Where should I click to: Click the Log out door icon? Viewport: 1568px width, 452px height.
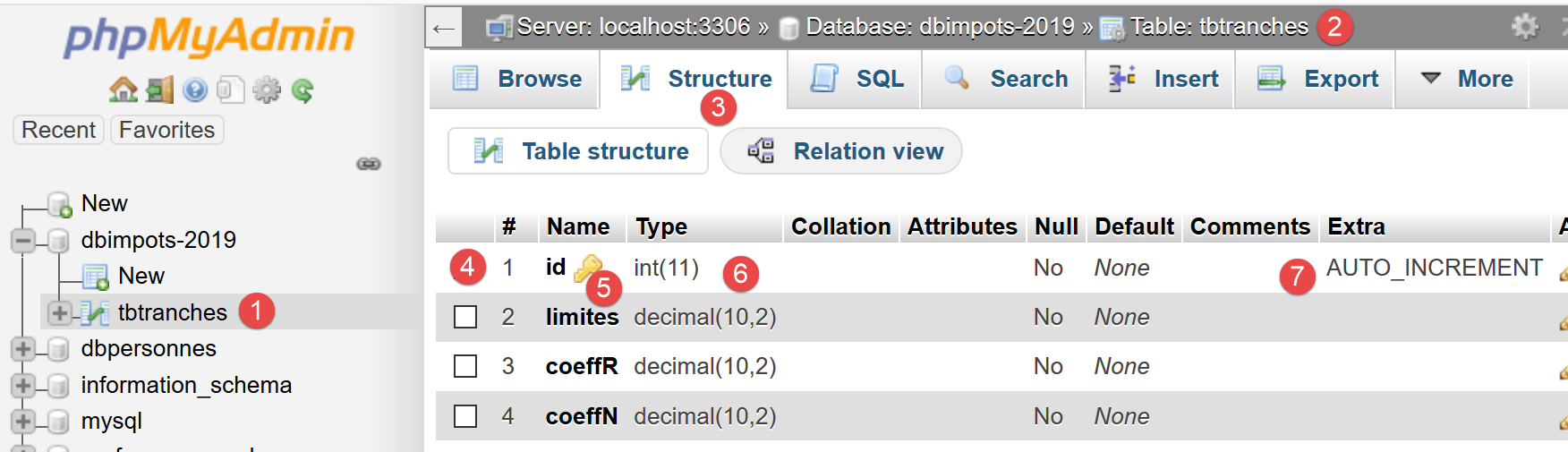pos(159,90)
